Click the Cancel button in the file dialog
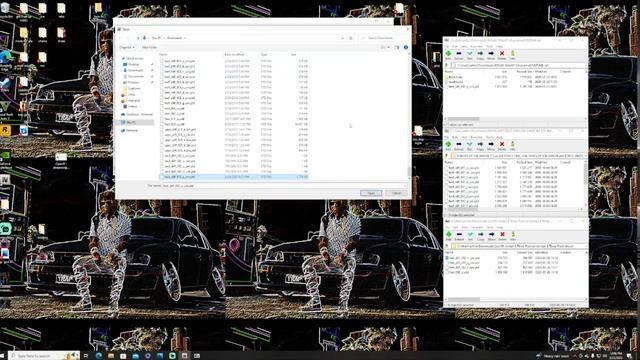The height and width of the screenshot is (360, 640). coord(396,193)
